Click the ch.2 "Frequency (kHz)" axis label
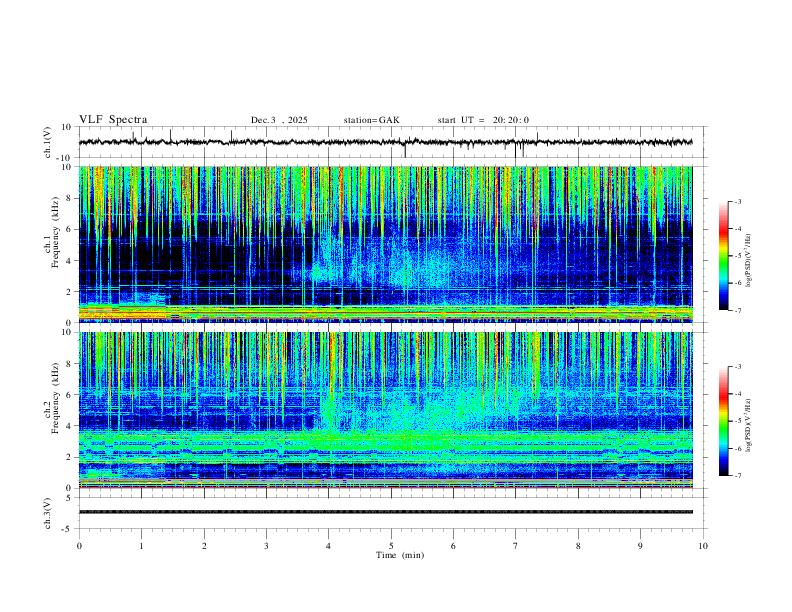Viewport: 792px width, 612px height. click(55, 397)
